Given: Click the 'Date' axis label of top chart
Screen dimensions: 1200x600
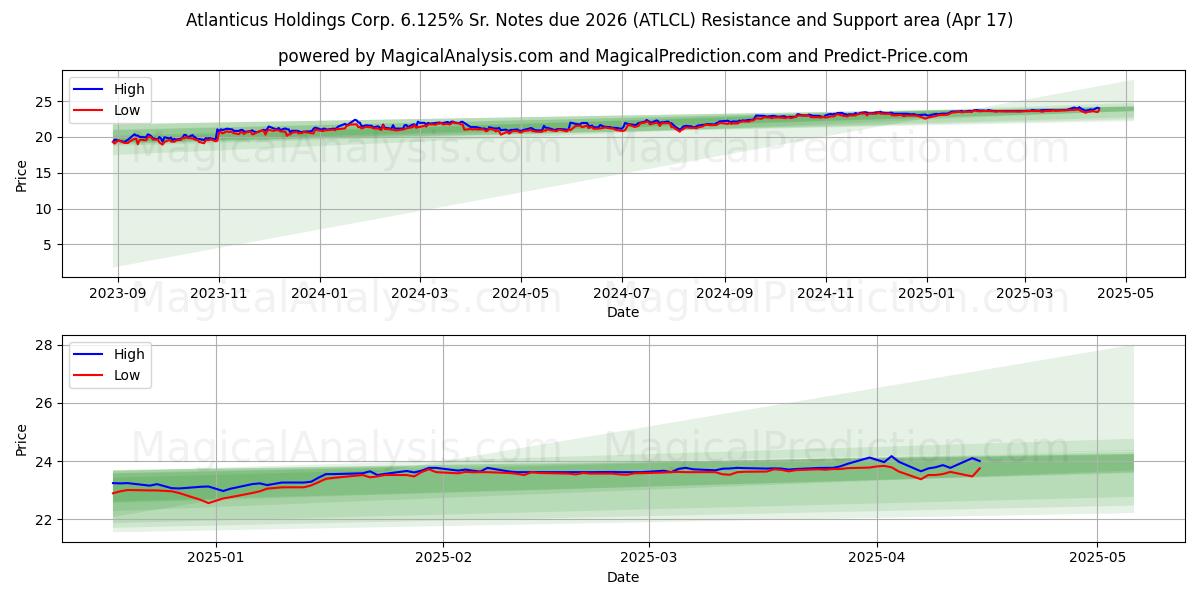Looking at the screenshot, I should (x=622, y=313).
